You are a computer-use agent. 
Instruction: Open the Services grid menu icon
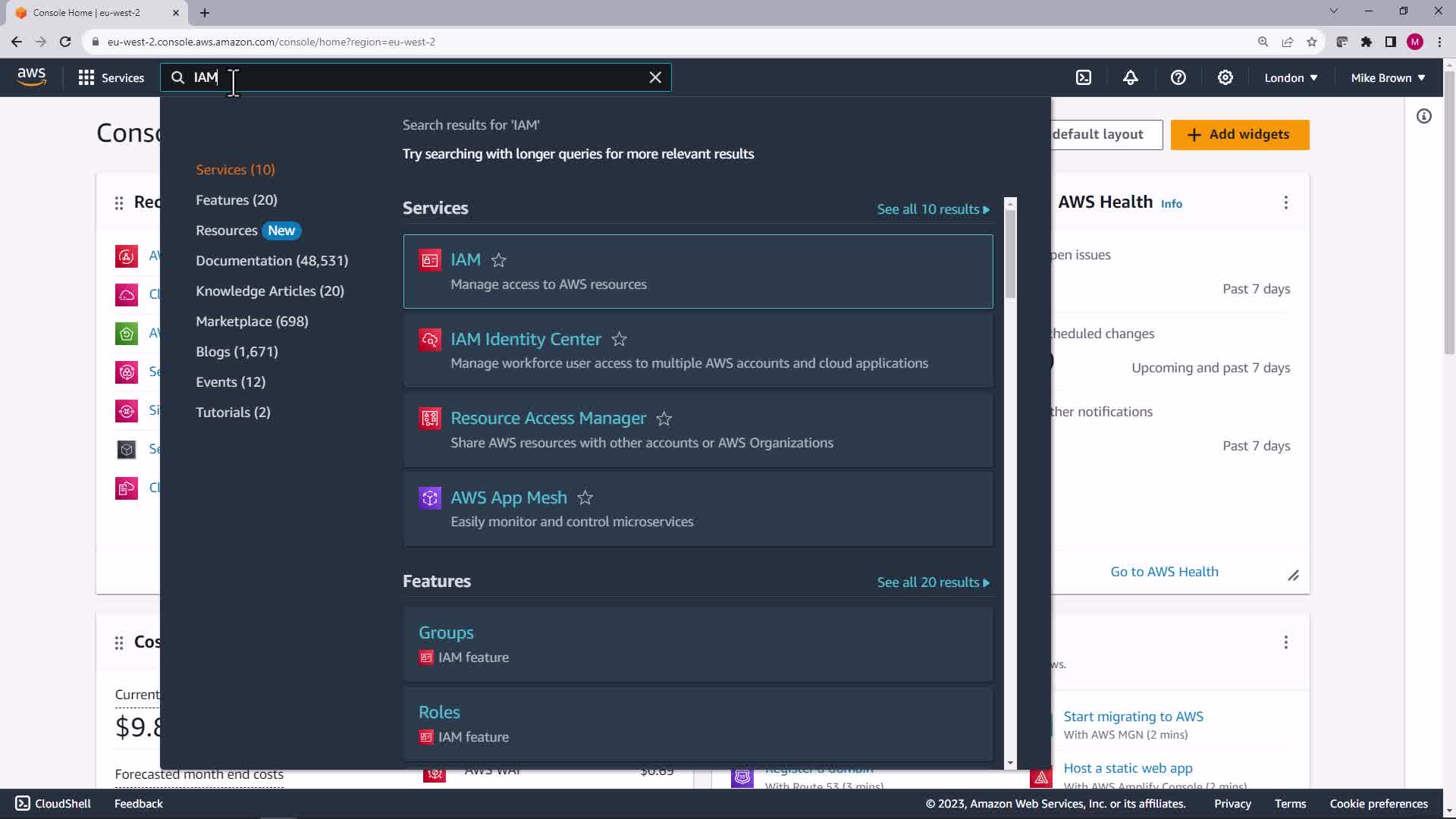pos(86,77)
